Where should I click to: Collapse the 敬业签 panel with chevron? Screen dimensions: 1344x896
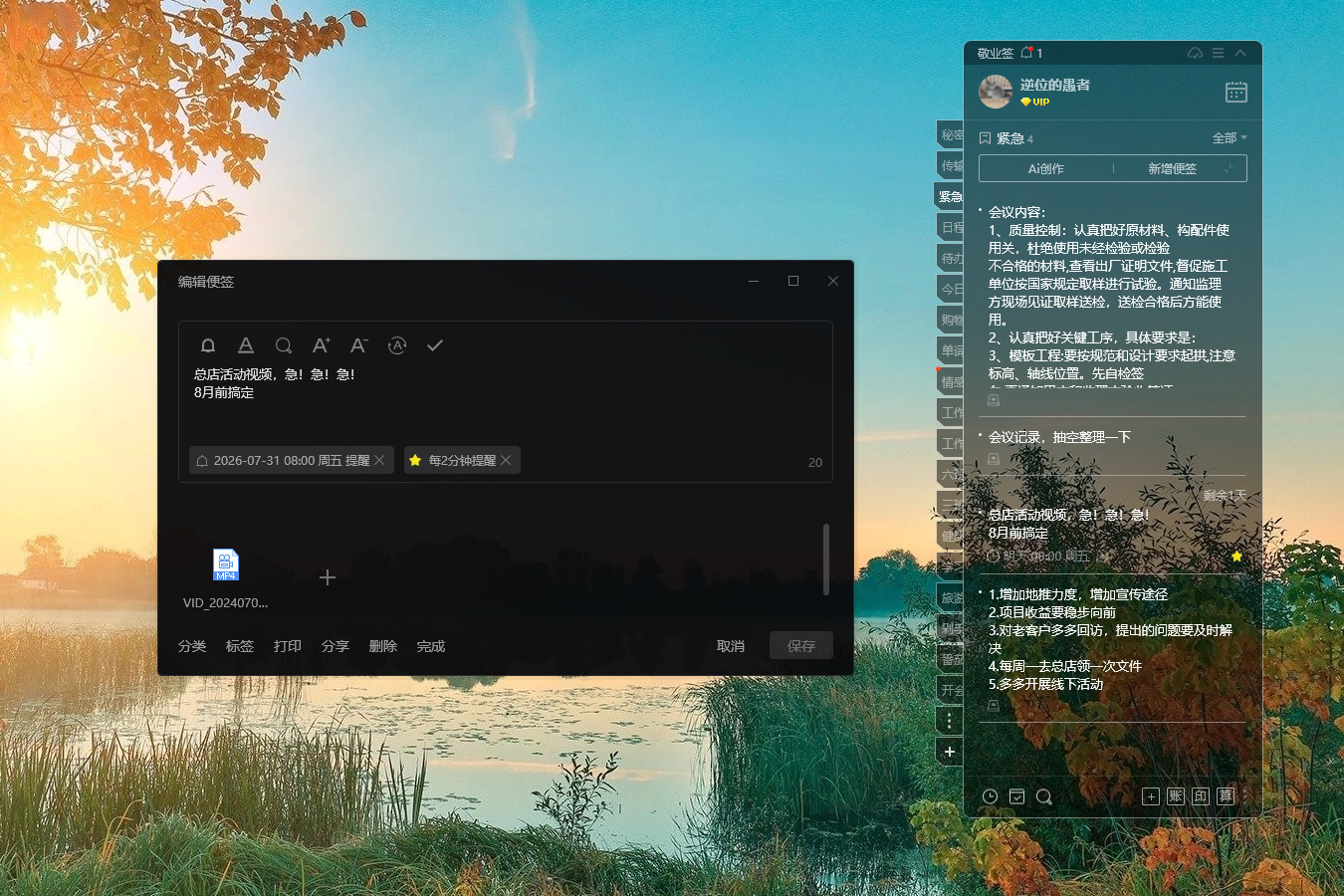pyautogui.click(x=1240, y=53)
